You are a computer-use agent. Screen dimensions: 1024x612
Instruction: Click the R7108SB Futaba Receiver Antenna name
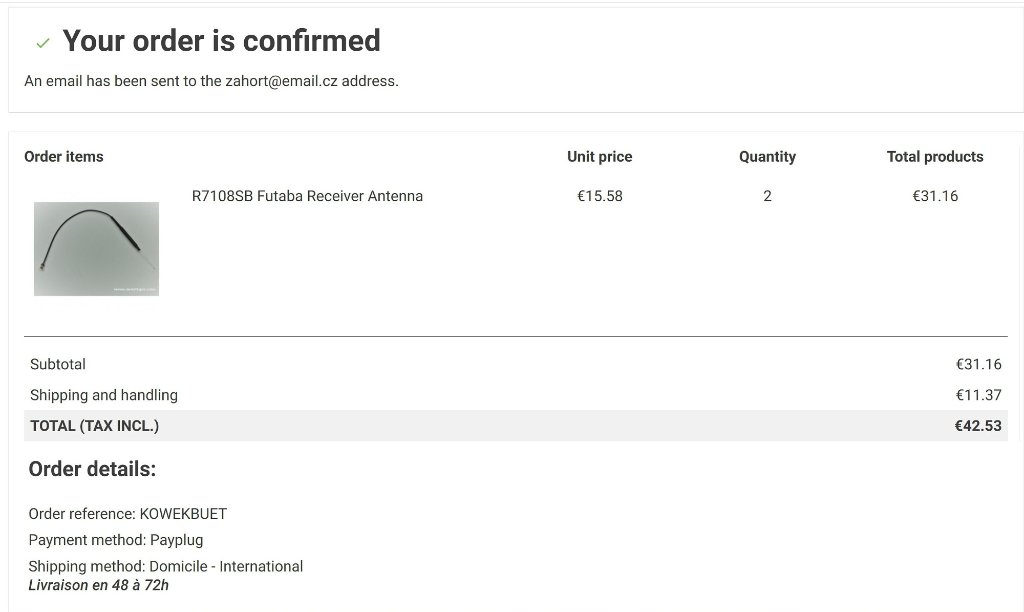point(307,196)
